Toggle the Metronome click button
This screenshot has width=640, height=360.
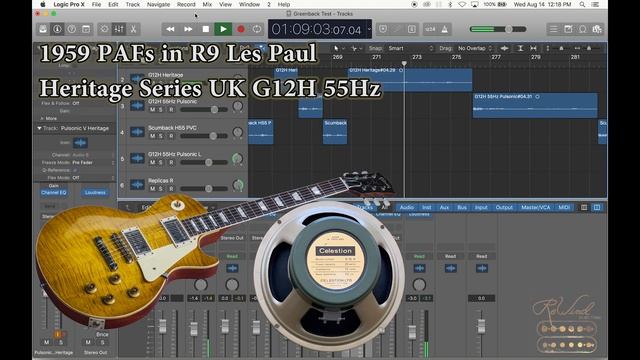click(444, 29)
